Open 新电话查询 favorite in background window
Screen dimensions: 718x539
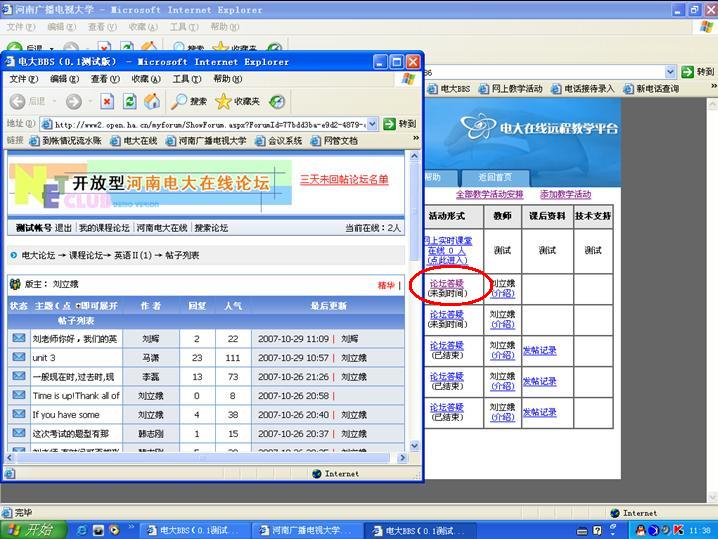[651, 89]
